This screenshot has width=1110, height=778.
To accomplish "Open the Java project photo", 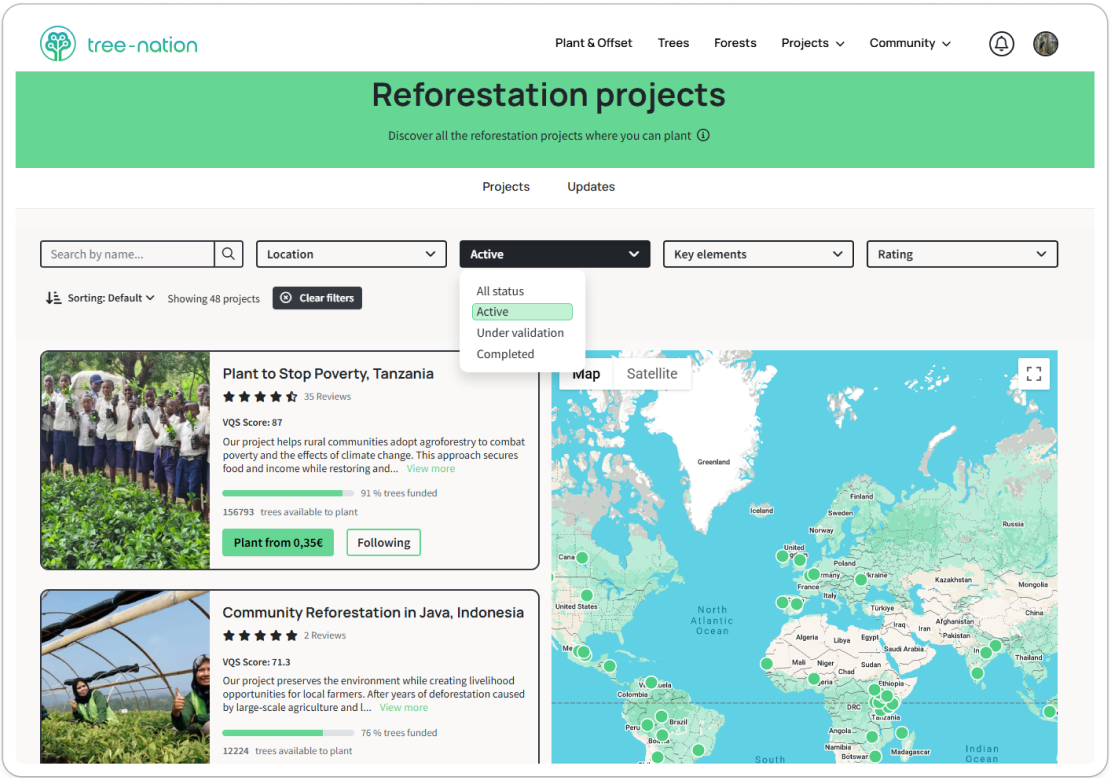I will click(x=125, y=677).
